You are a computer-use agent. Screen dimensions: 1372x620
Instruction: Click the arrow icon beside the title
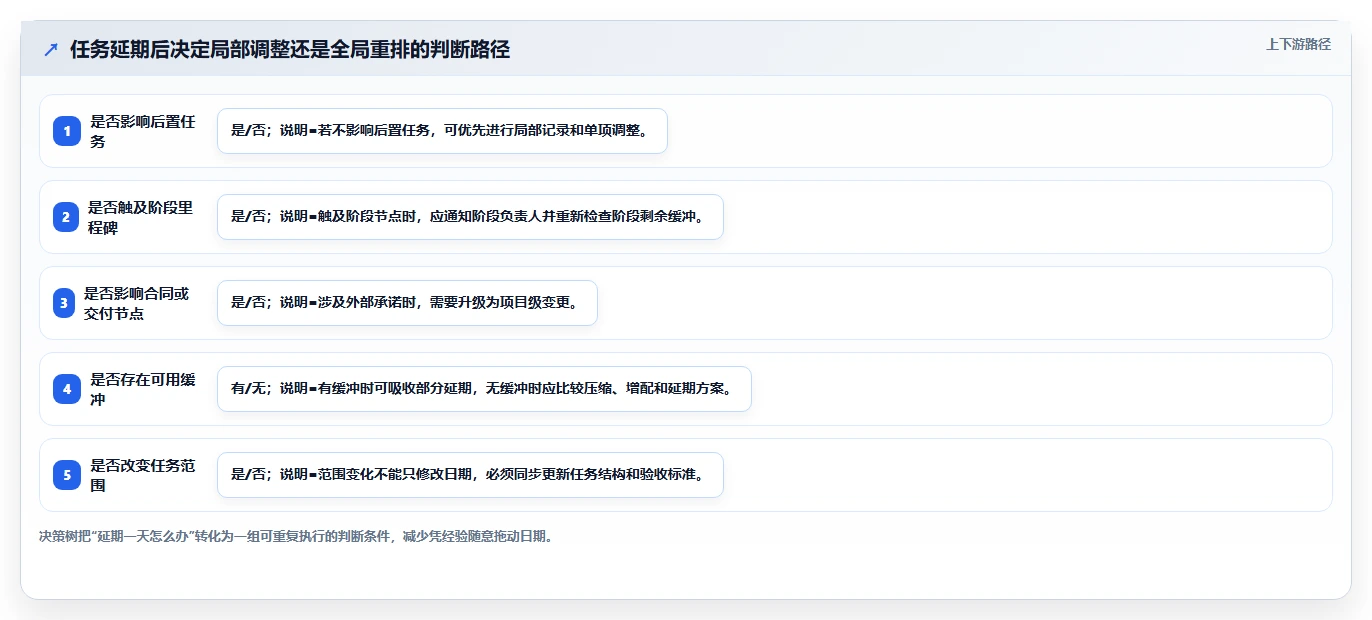coord(51,50)
